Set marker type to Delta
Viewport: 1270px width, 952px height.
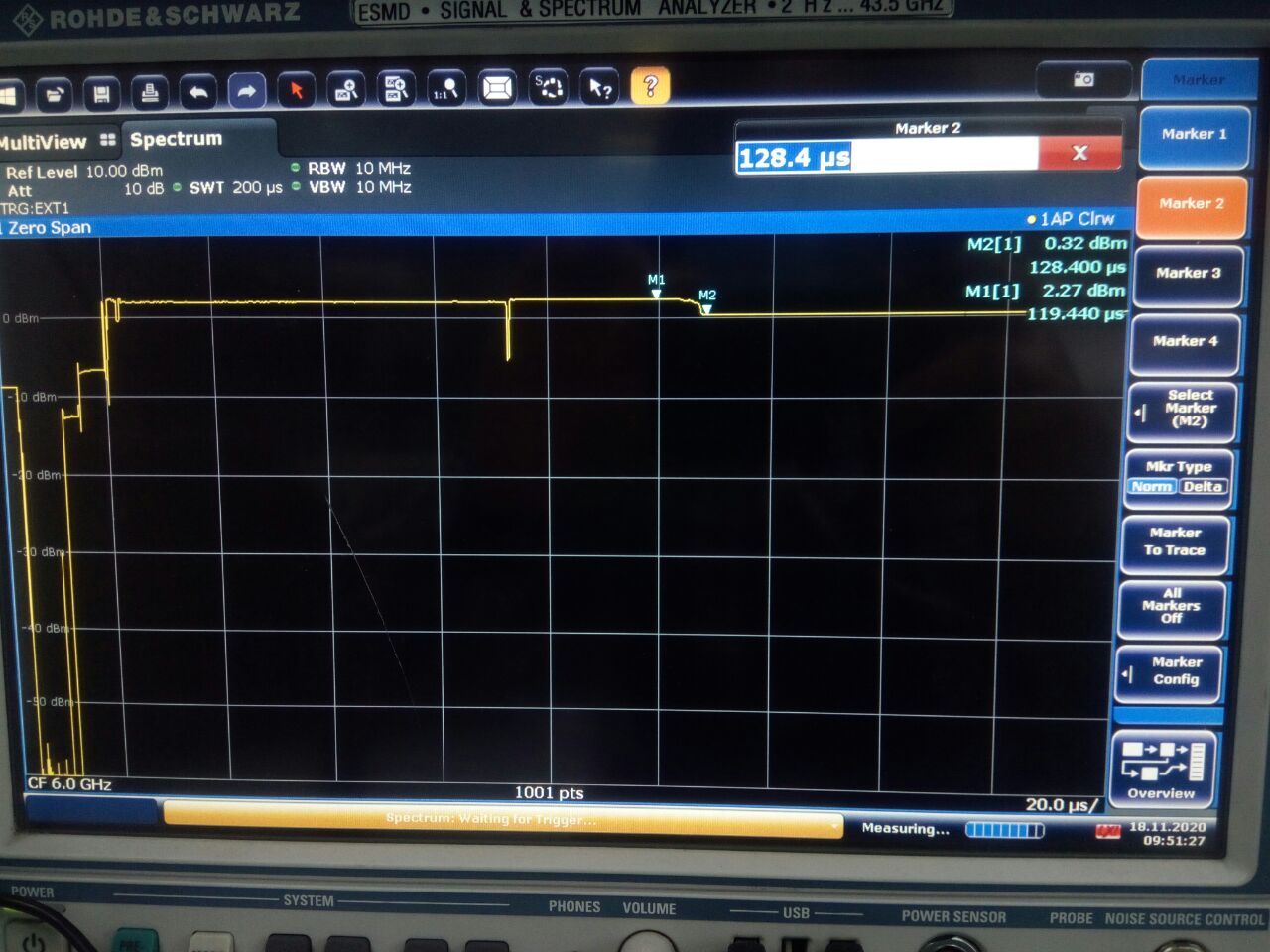[1203, 487]
